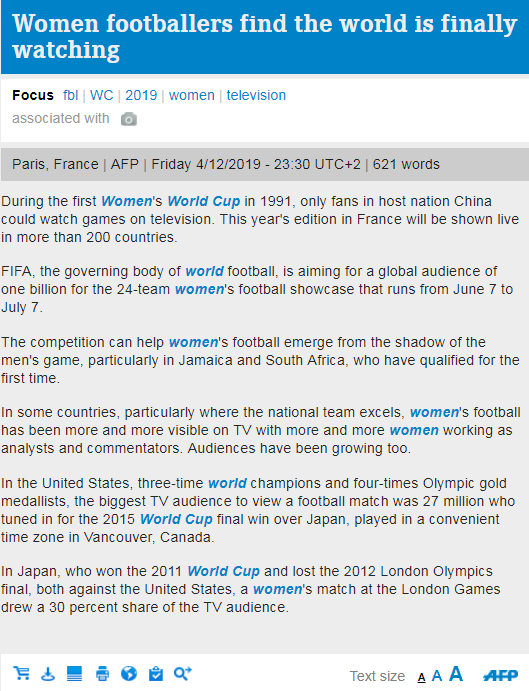
Task: Open the fbl focus tag
Action: 70,95
